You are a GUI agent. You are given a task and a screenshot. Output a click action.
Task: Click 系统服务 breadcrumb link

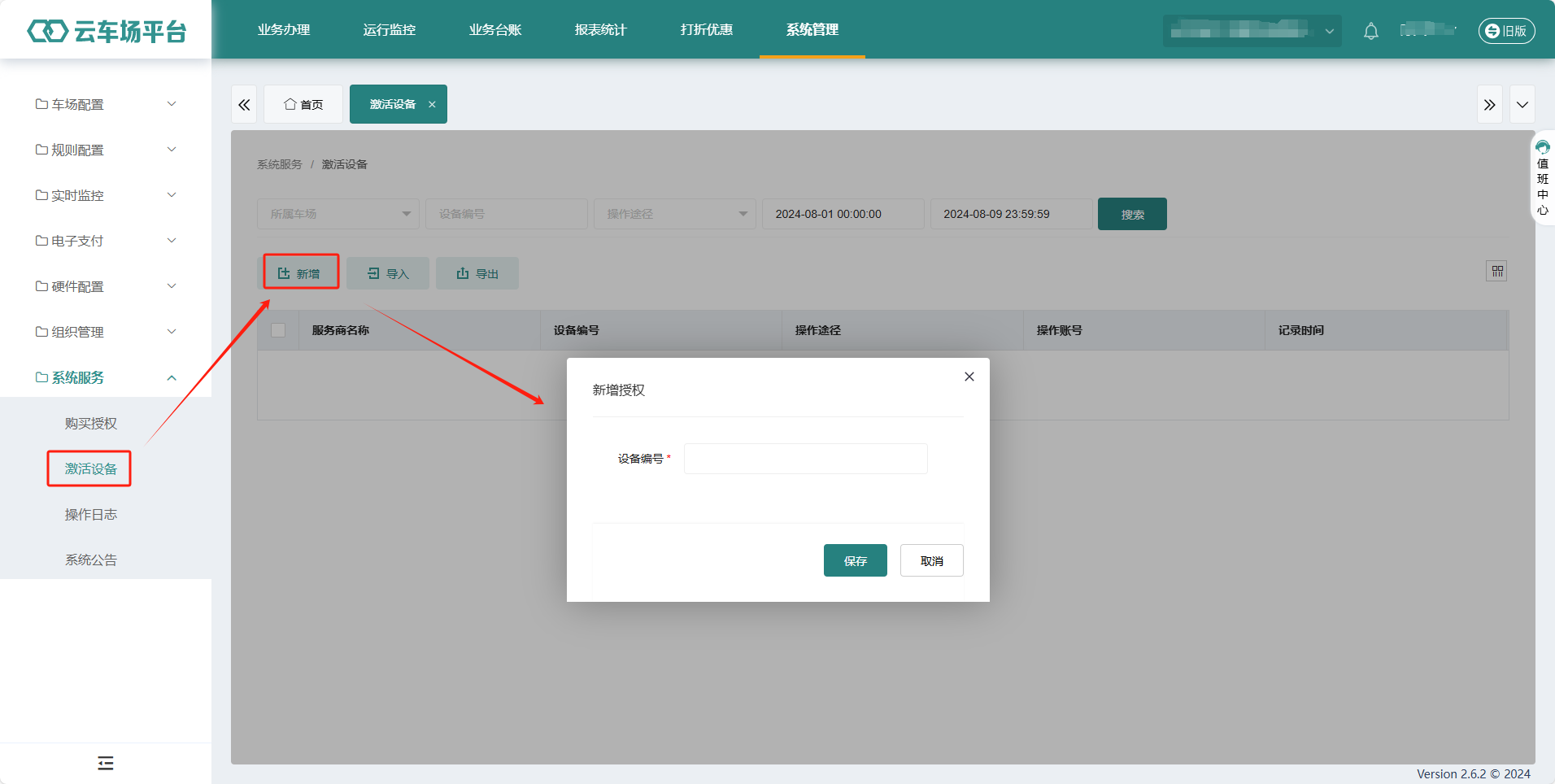[x=280, y=164]
